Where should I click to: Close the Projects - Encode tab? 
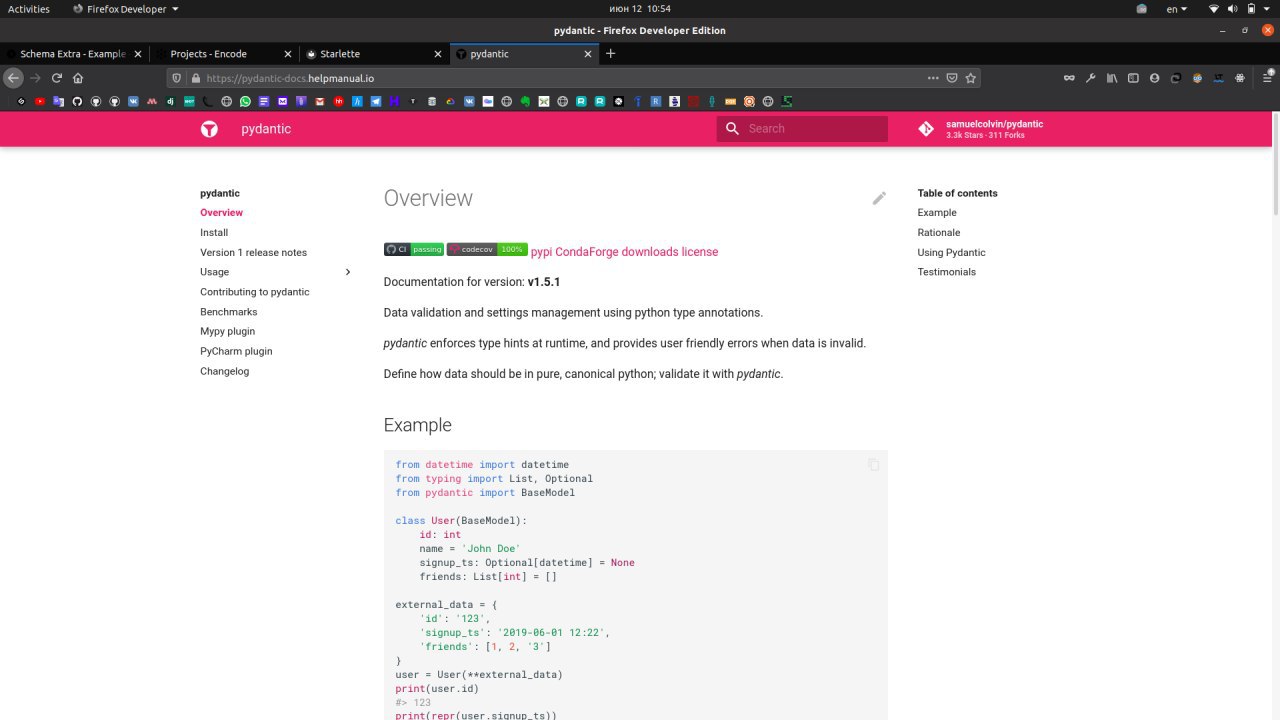(287, 54)
